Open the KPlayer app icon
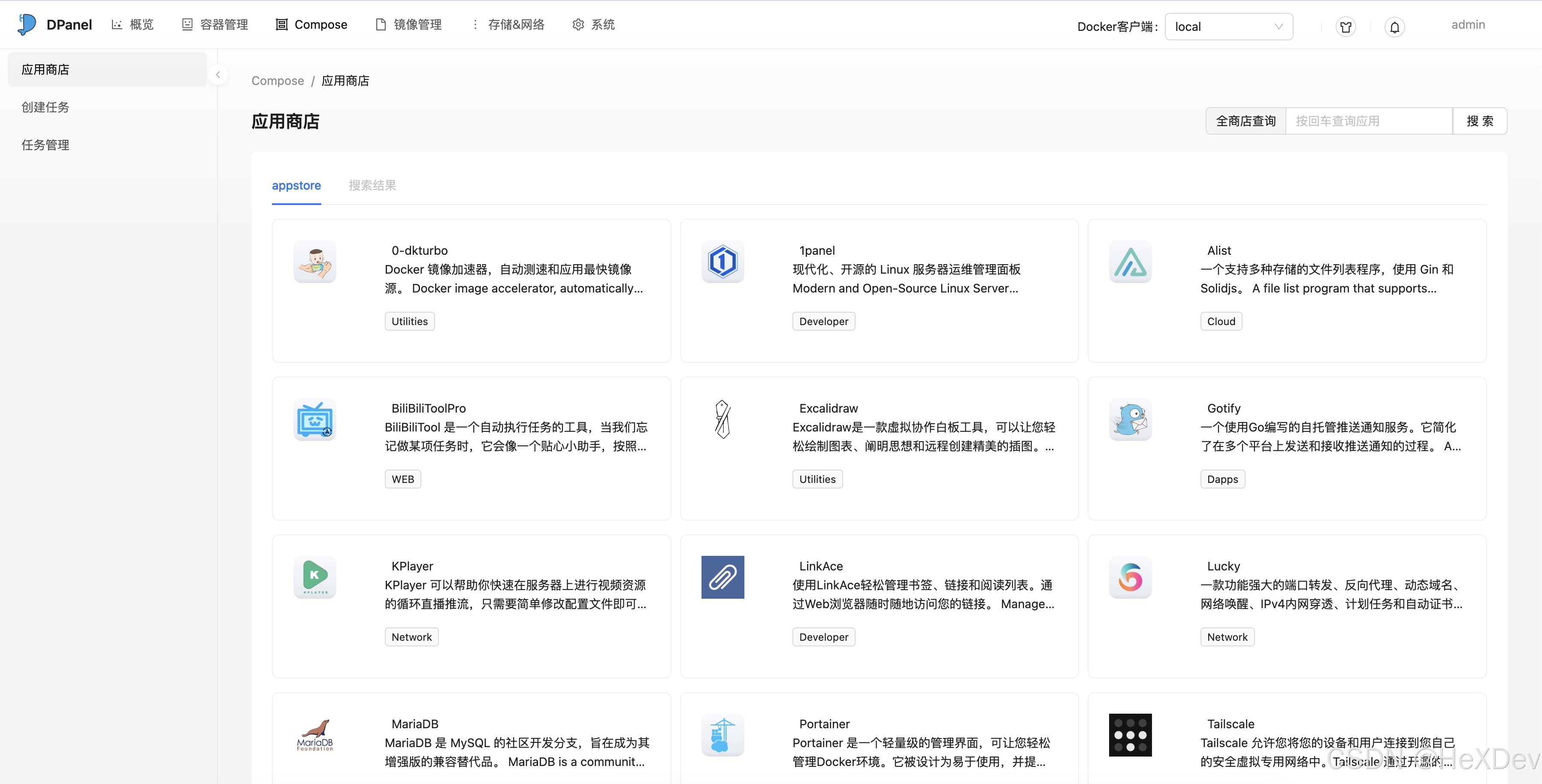This screenshot has width=1542, height=784. (315, 577)
